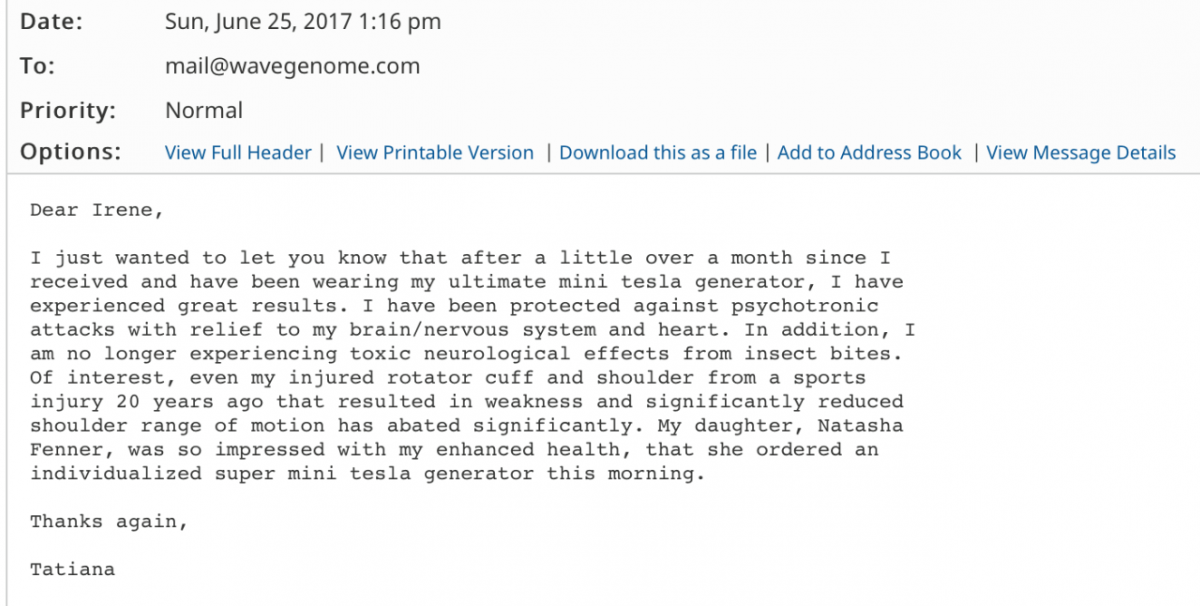Click the date Sun, June 25, 2017
This screenshot has width=1200, height=606.
coord(263,22)
